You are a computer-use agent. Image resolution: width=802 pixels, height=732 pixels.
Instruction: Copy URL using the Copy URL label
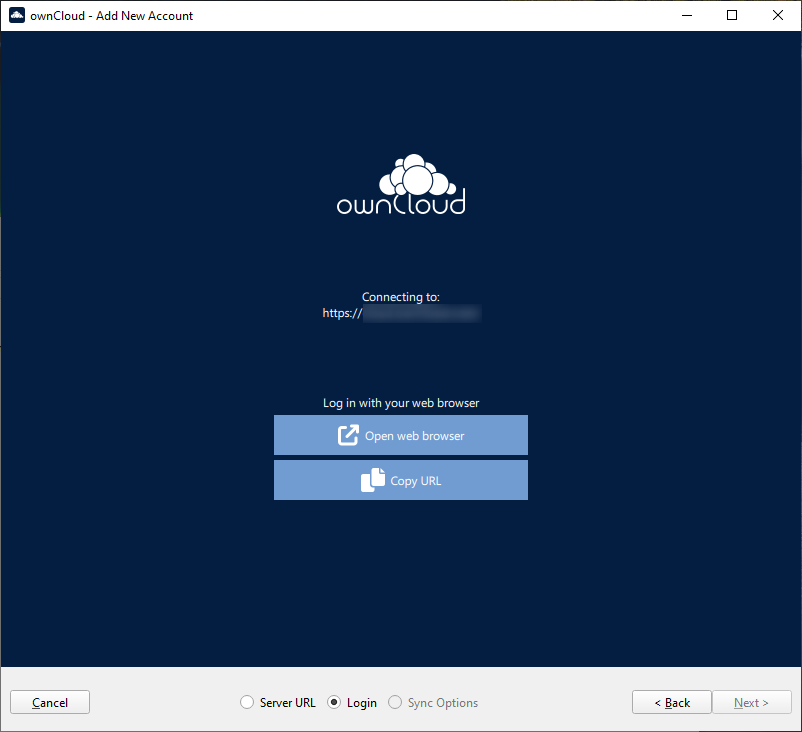(x=415, y=481)
